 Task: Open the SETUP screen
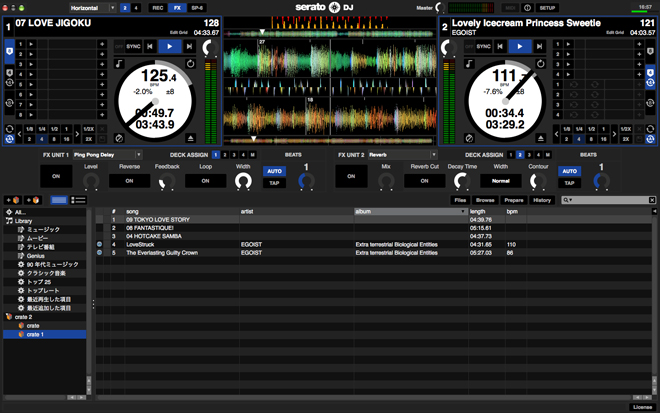point(547,7)
